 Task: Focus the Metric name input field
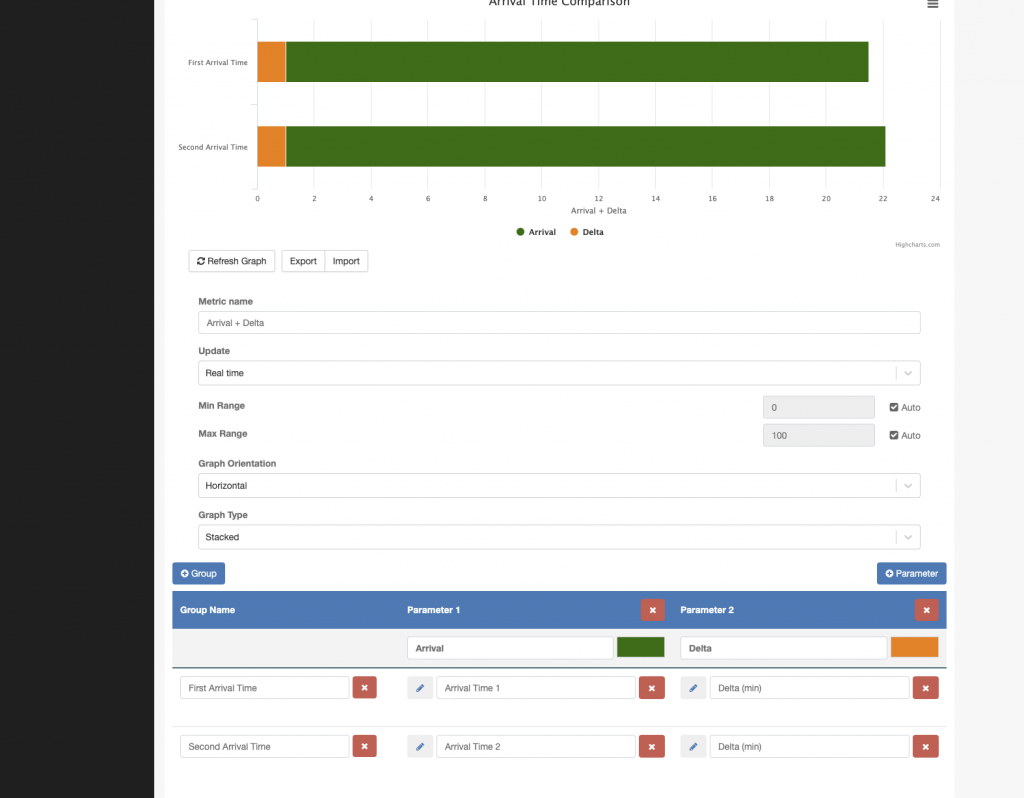click(559, 323)
